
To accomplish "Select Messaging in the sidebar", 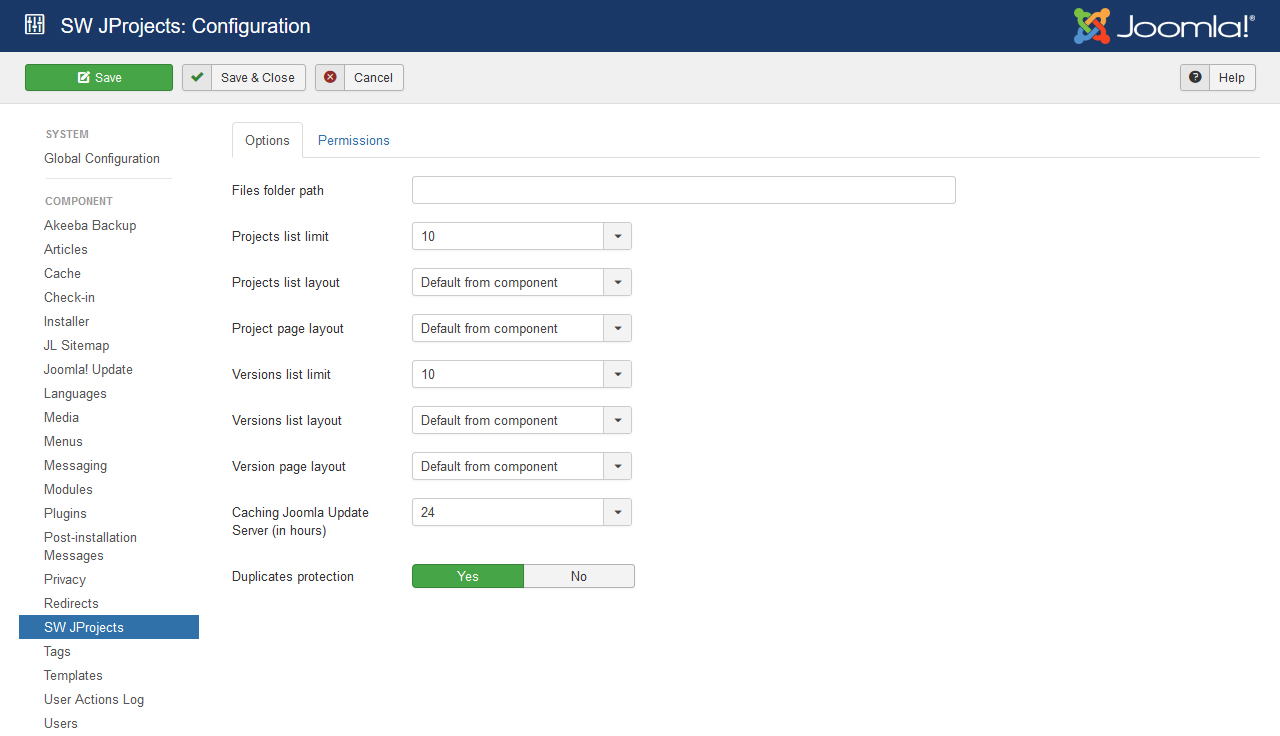I will (75, 465).
